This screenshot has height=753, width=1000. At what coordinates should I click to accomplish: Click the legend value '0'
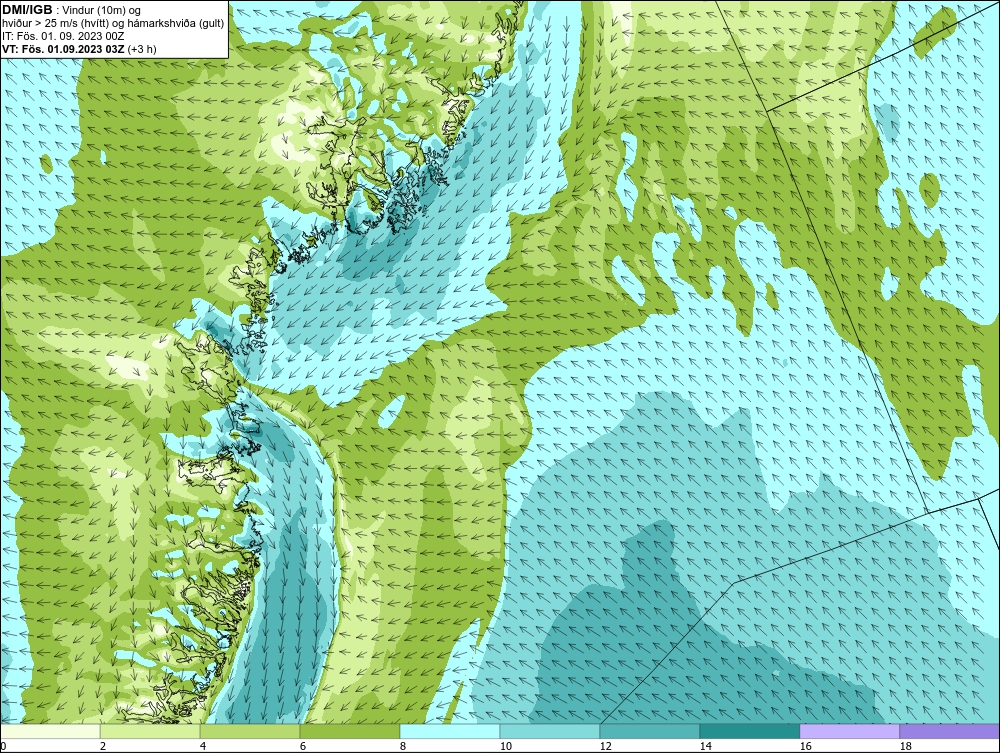(x=3, y=746)
